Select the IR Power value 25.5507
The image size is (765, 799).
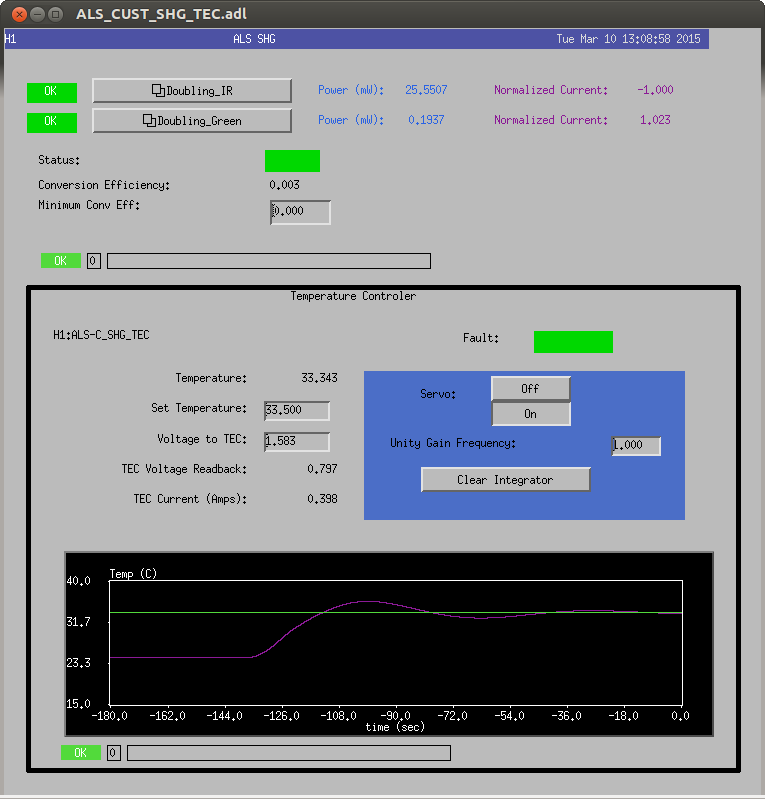tap(426, 90)
